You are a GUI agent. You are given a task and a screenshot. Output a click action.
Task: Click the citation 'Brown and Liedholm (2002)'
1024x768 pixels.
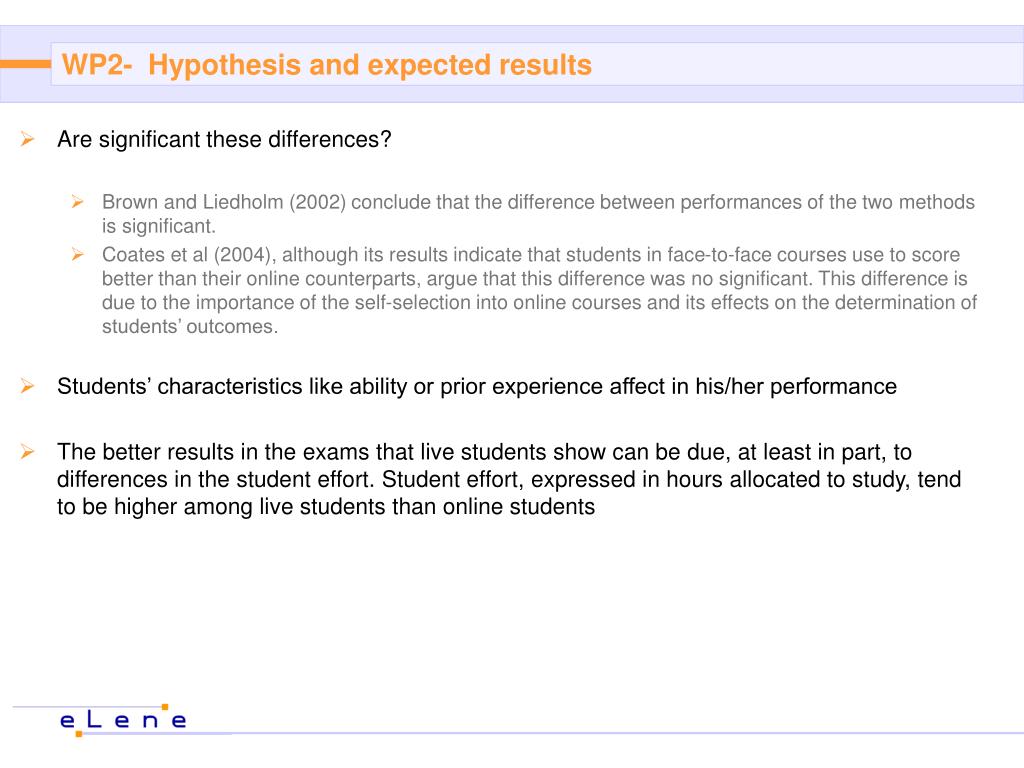(x=223, y=202)
